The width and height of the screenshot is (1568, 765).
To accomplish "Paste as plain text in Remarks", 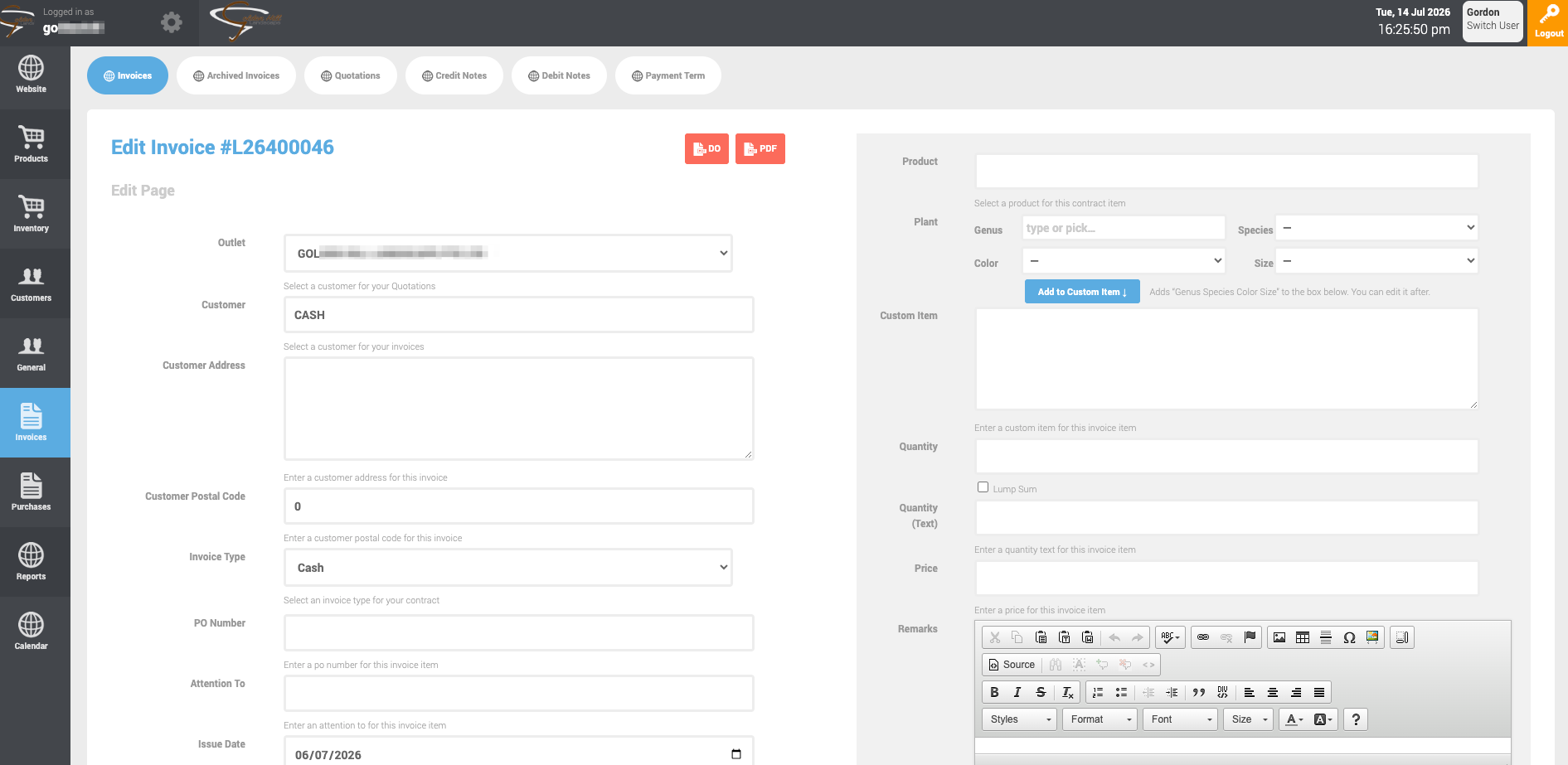I will click(1065, 637).
